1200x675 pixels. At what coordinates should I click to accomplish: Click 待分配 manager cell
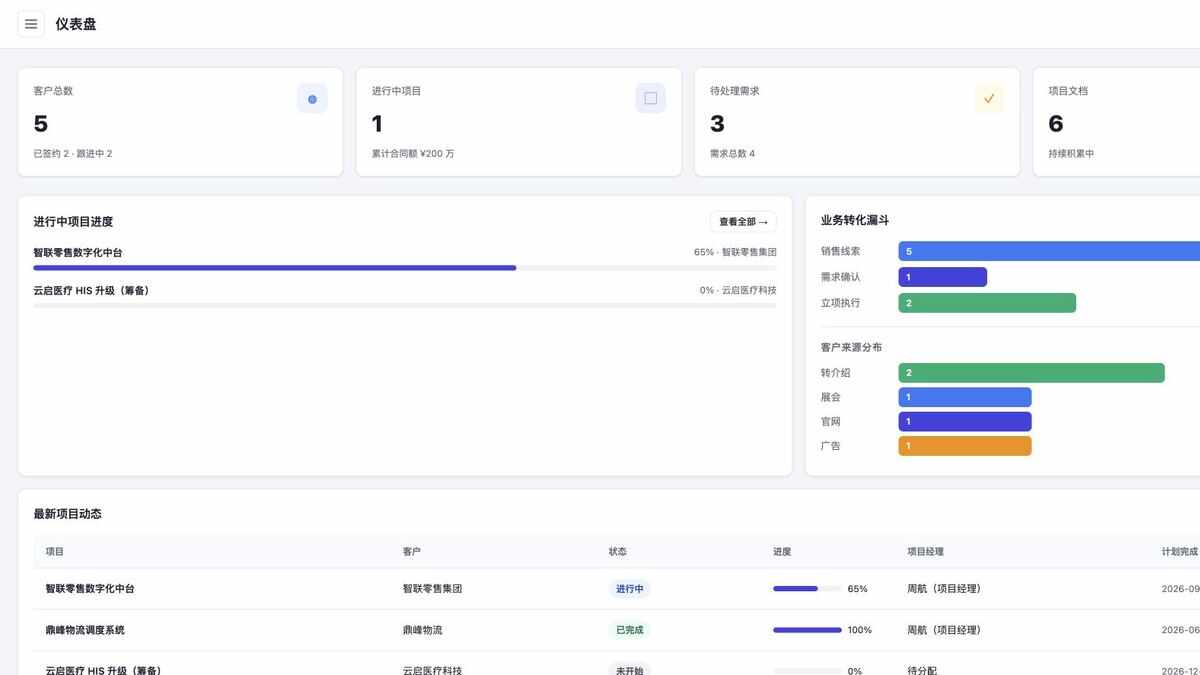[922, 670]
